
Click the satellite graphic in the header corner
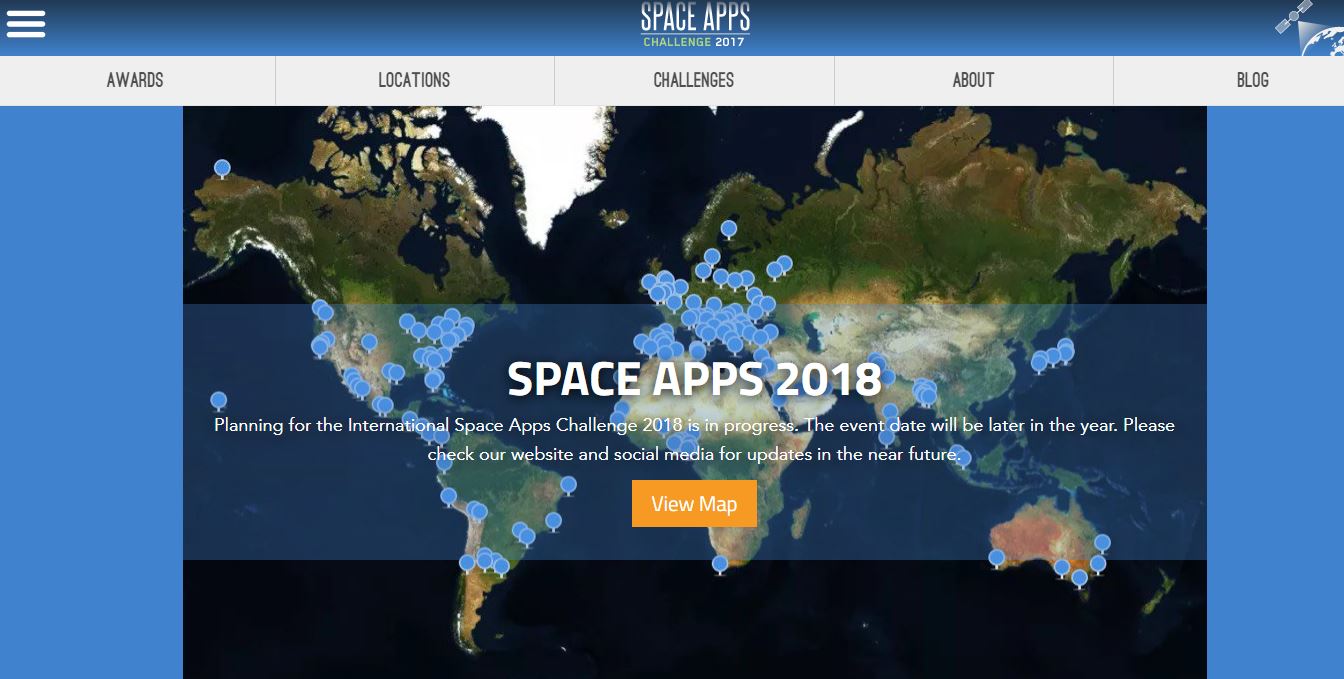[1309, 28]
